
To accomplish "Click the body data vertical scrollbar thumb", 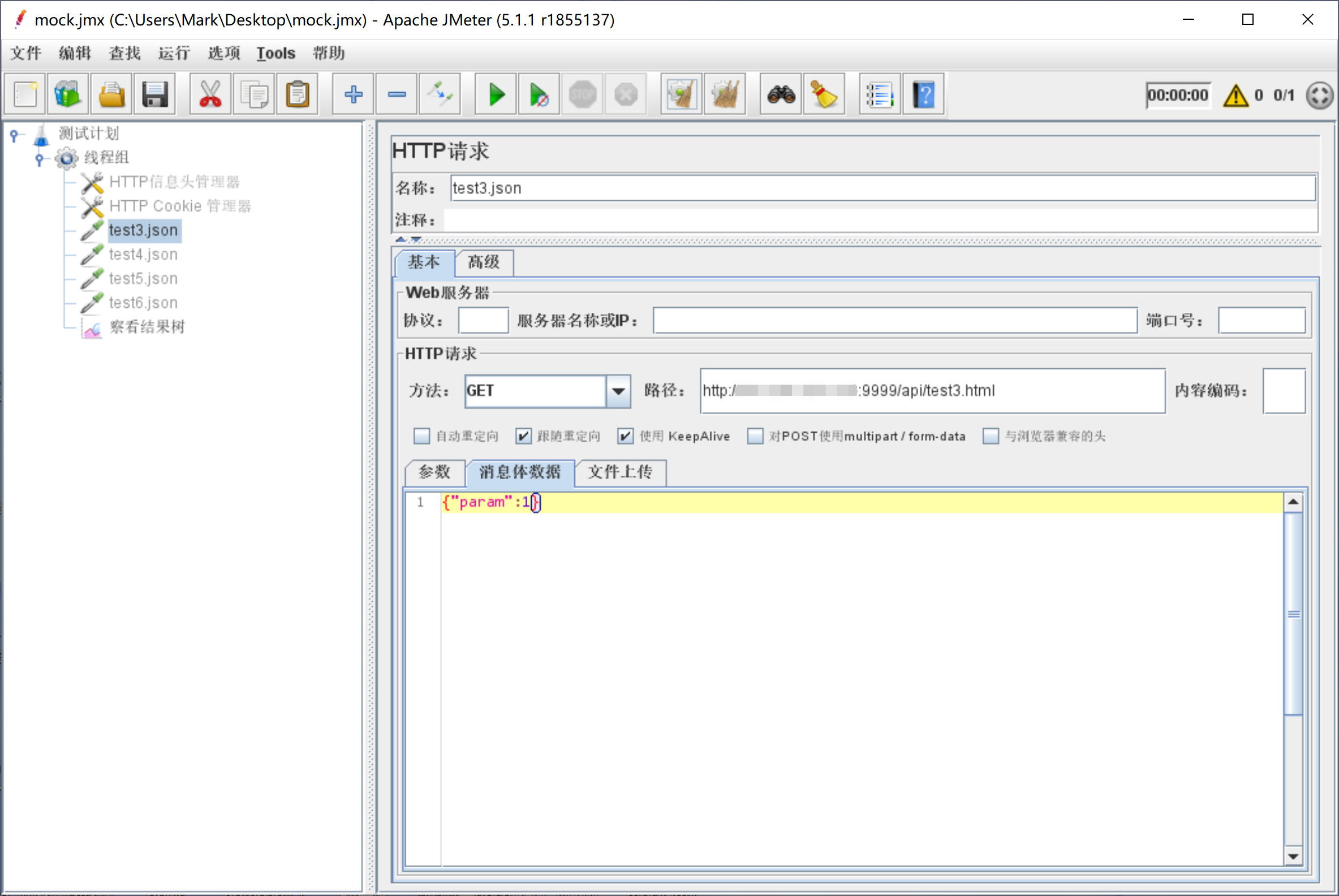I will tap(1293, 614).
